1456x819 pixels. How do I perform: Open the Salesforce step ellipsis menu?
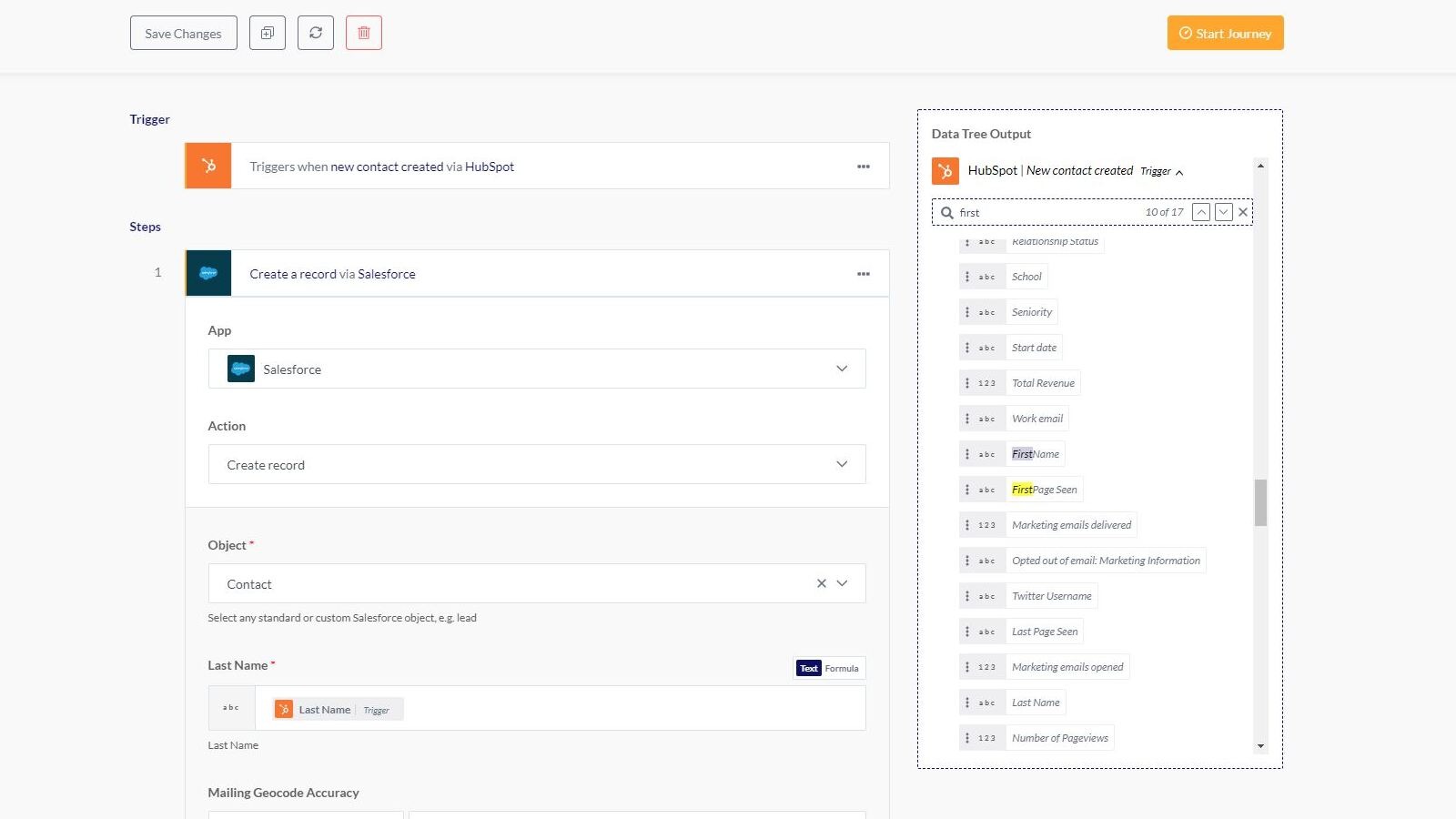[863, 273]
